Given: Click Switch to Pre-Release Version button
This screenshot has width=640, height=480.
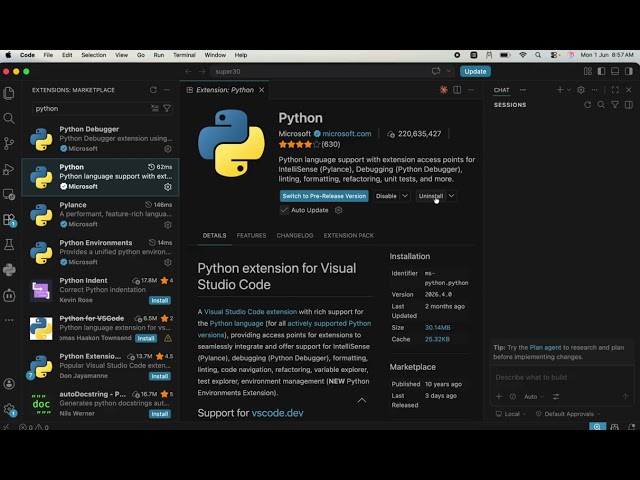Looking at the screenshot, I should pyautogui.click(x=324, y=196).
